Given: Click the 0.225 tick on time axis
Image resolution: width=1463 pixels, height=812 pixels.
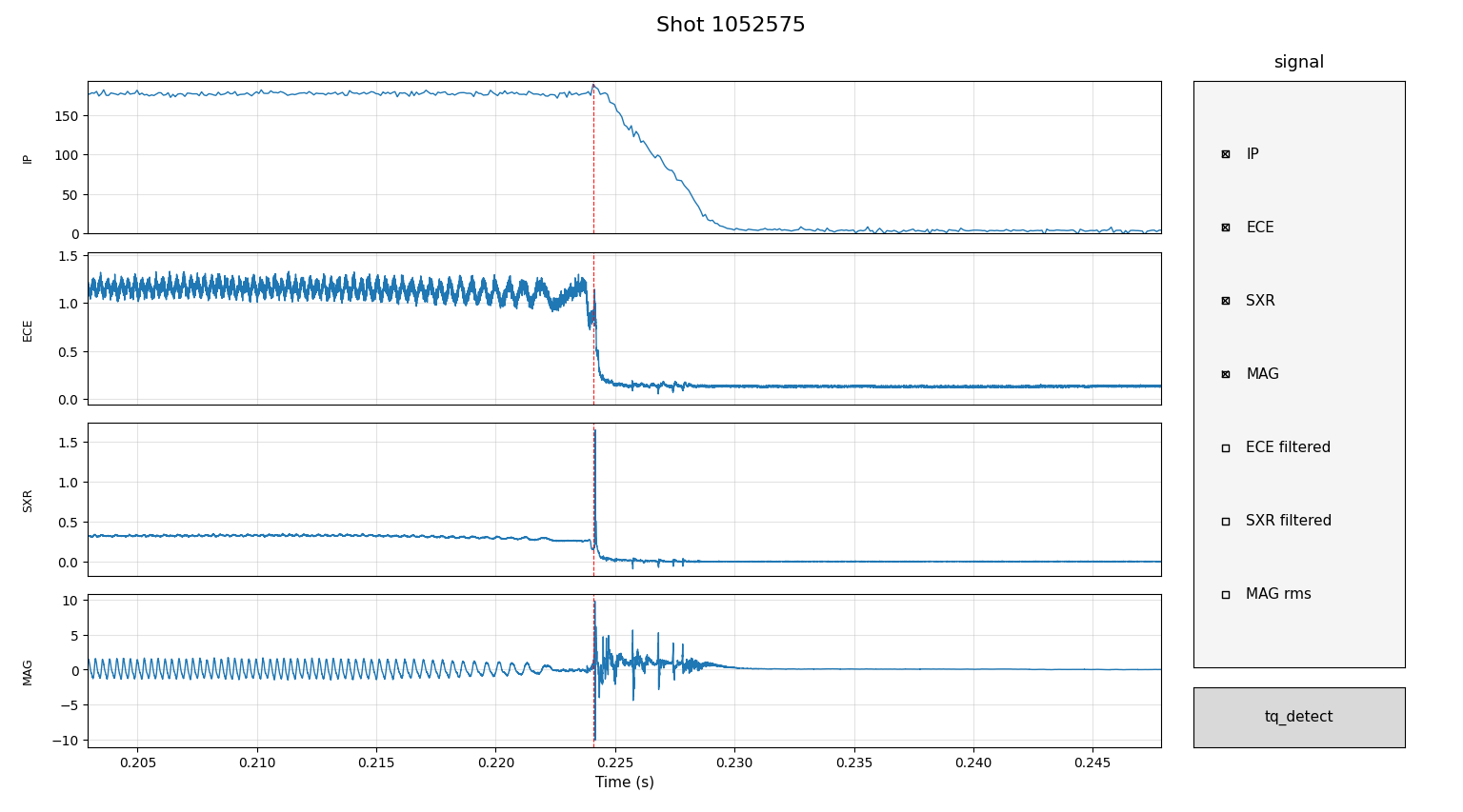Looking at the screenshot, I should 614,763.
